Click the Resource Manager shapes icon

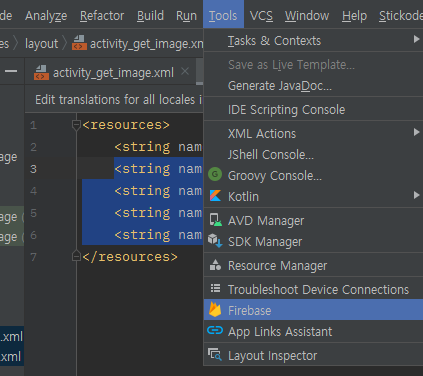click(215, 265)
